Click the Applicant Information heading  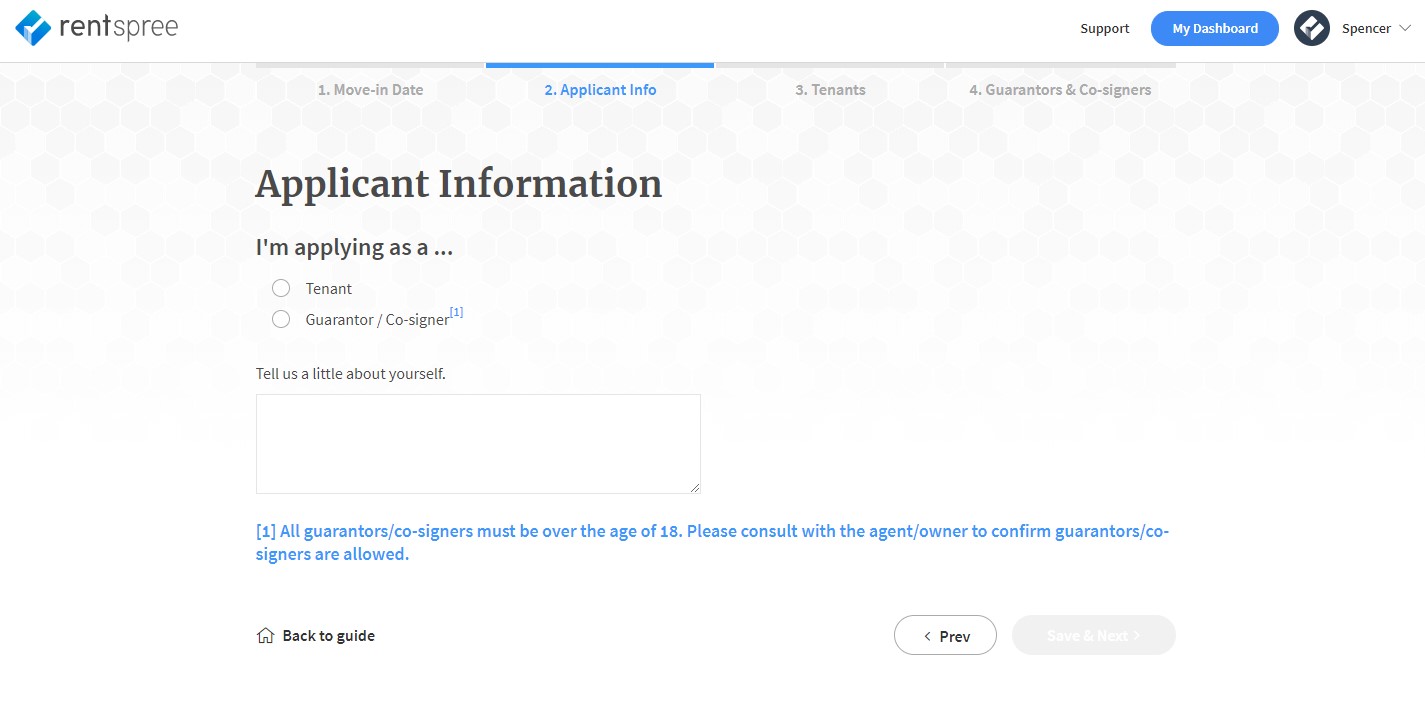pos(459,184)
